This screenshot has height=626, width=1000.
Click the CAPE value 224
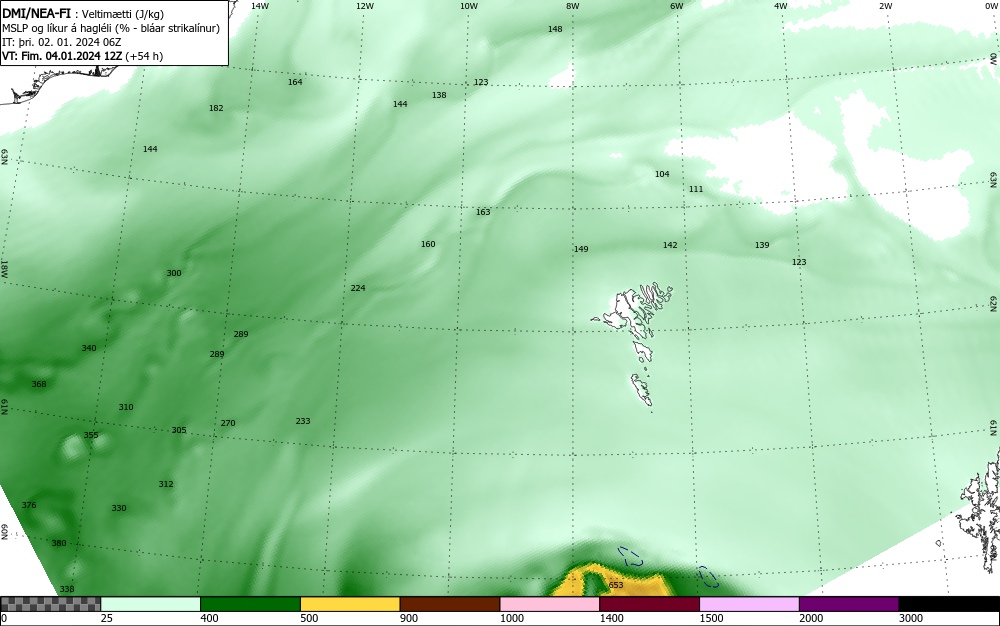pos(358,288)
